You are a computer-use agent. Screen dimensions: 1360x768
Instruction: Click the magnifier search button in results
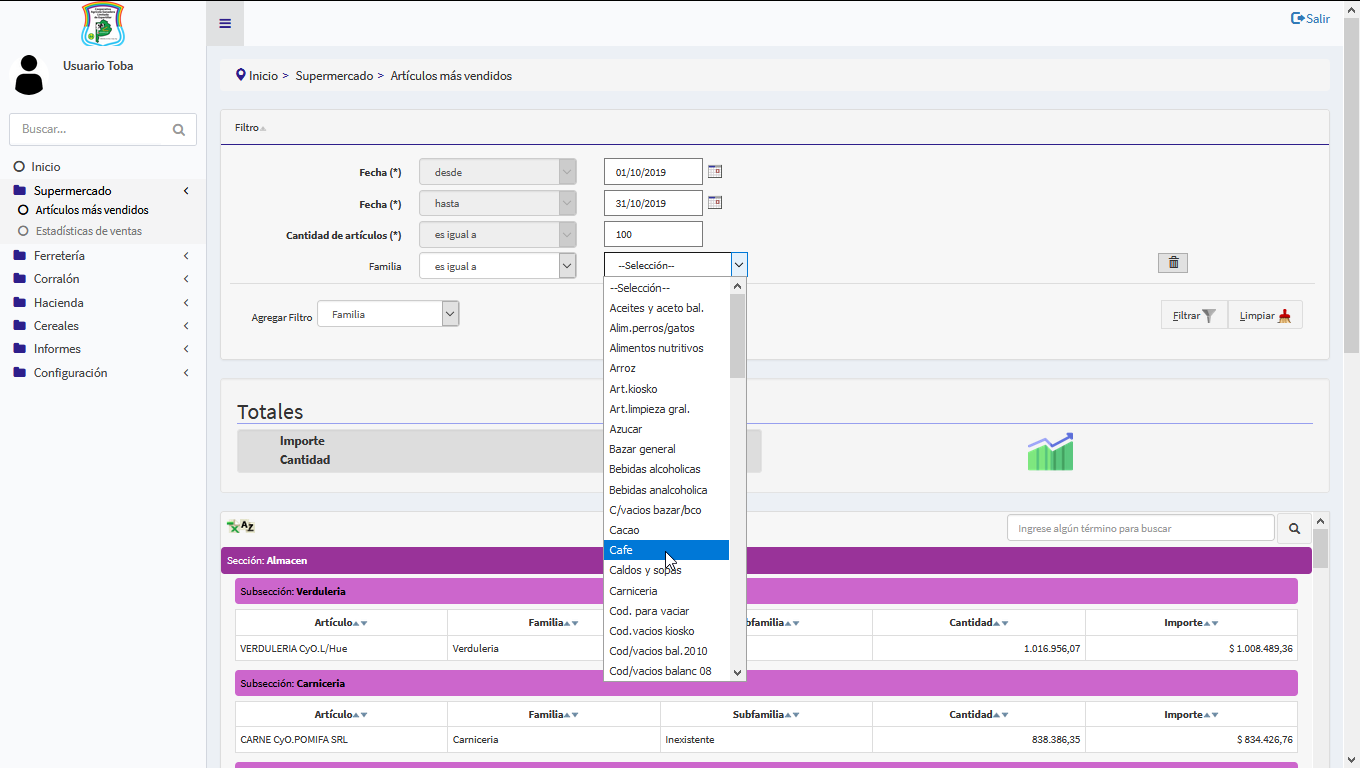point(1294,528)
